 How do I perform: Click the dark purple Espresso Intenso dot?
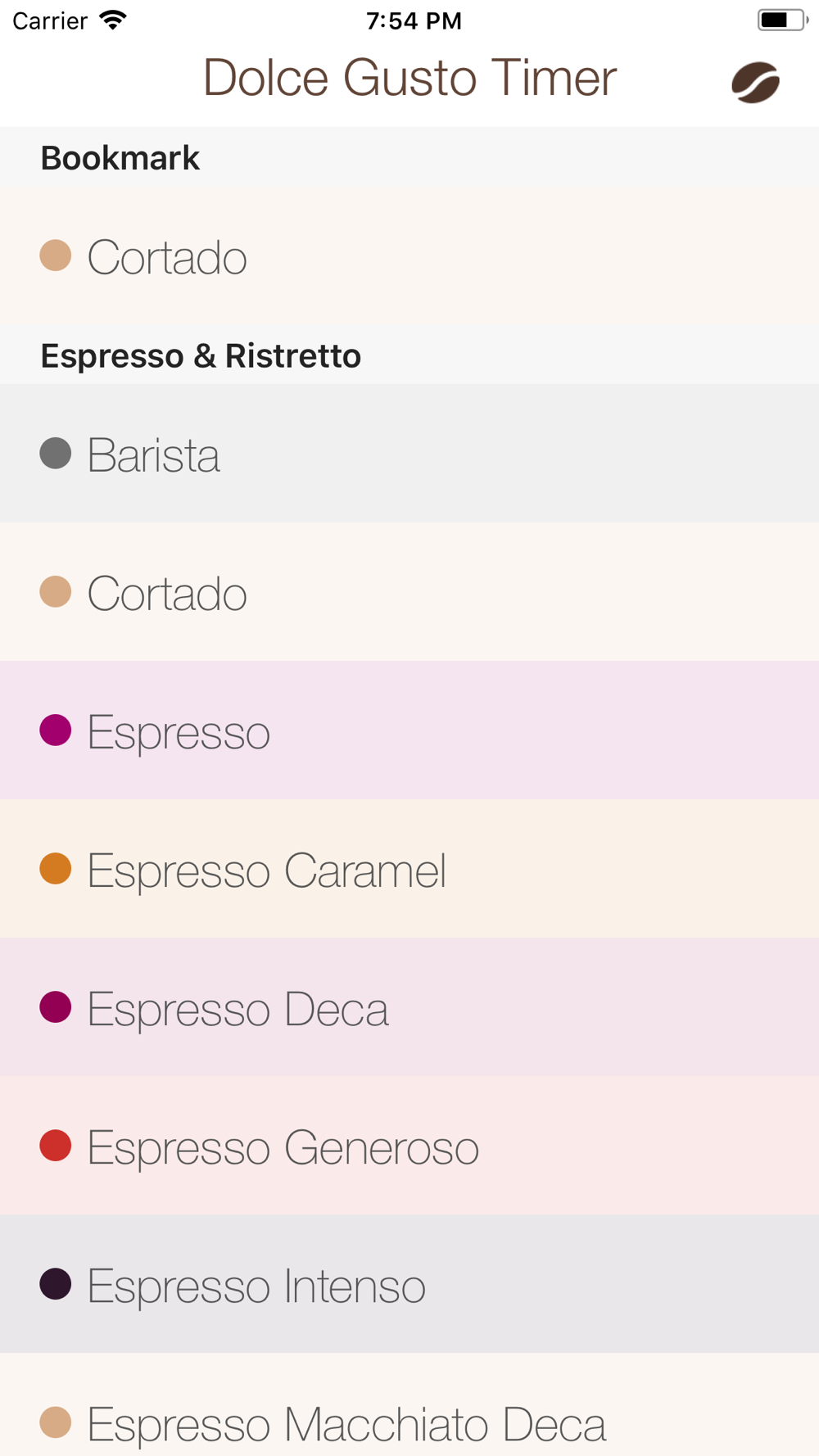coord(56,1284)
